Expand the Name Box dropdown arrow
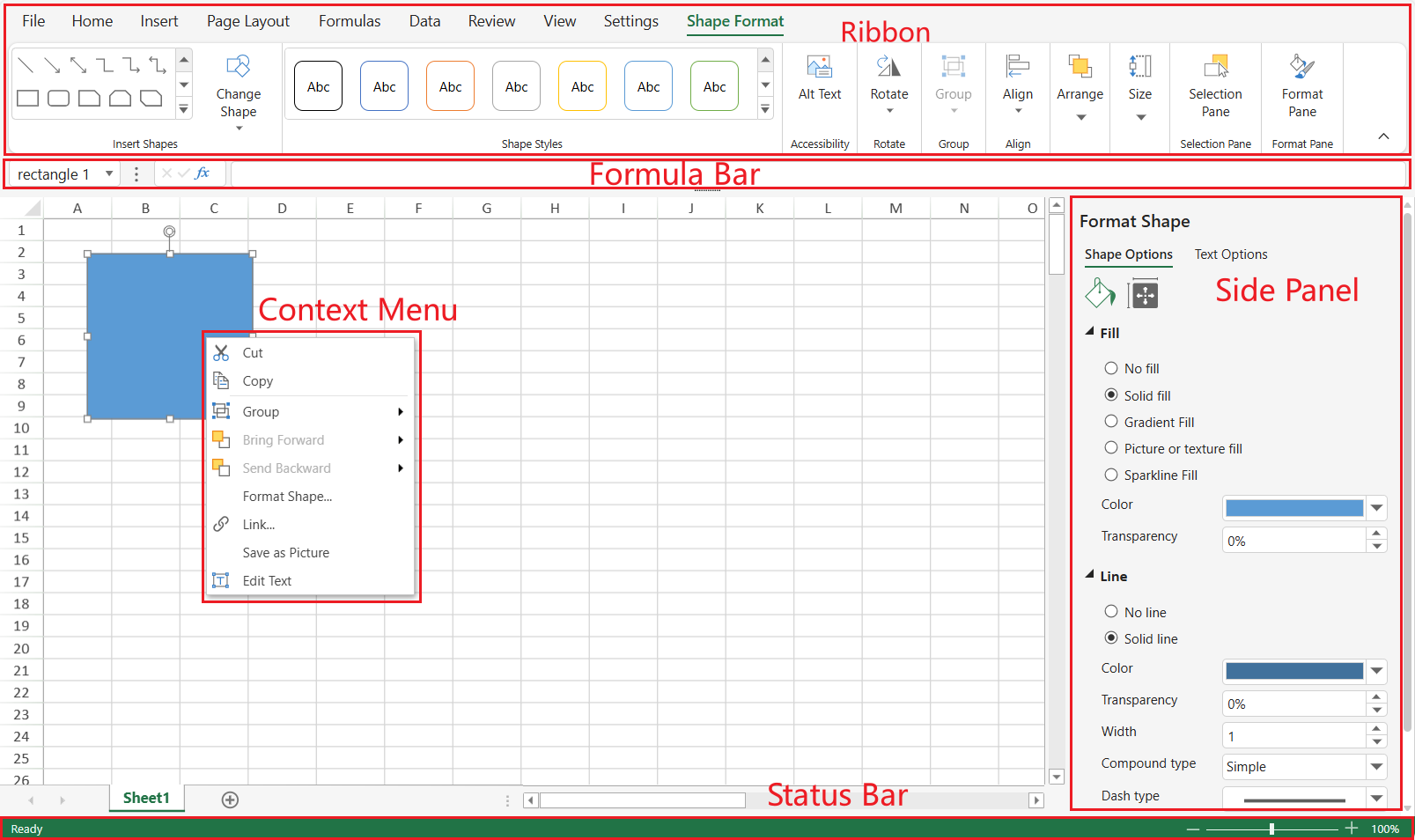The height and width of the screenshot is (840, 1415). (109, 173)
